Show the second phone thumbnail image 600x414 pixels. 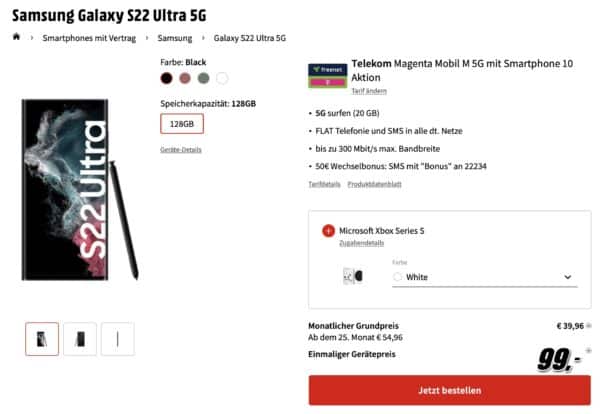[x=80, y=339]
